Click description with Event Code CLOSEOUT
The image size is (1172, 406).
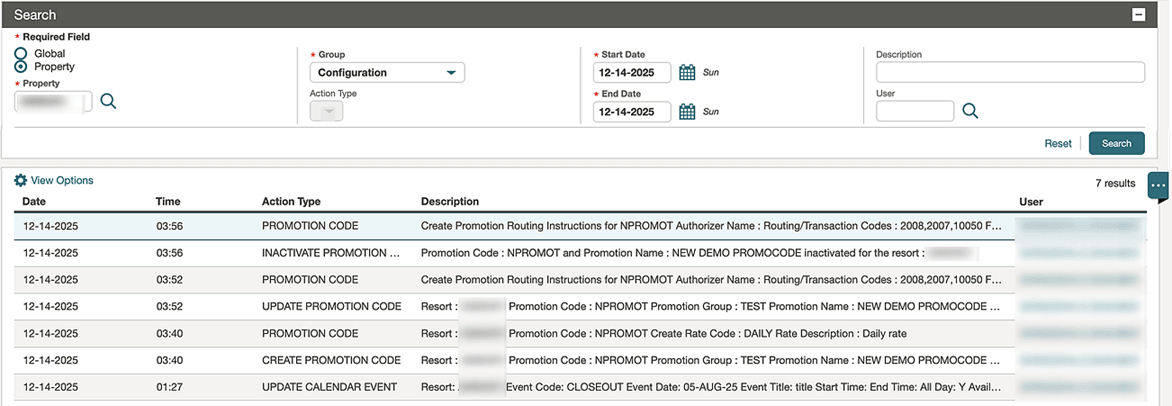[x=711, y=387]
